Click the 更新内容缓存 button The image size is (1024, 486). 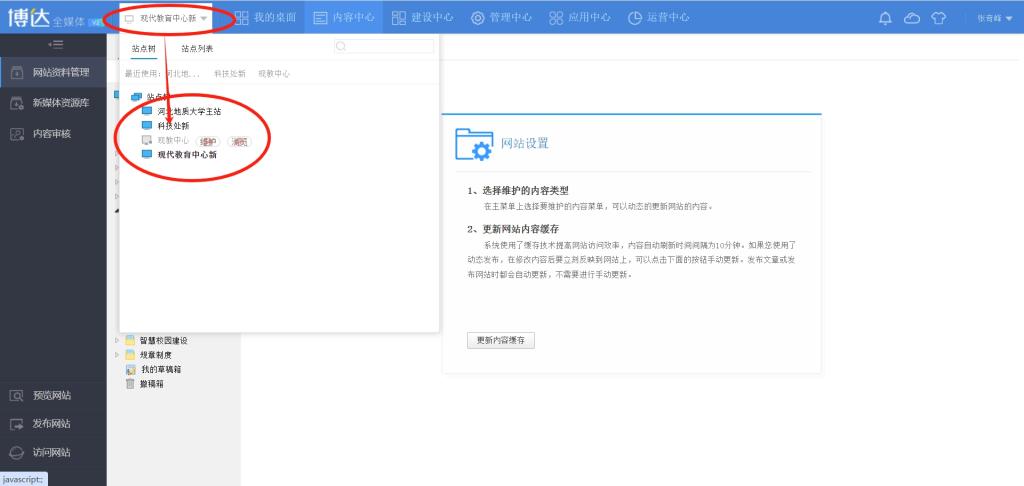501,340
